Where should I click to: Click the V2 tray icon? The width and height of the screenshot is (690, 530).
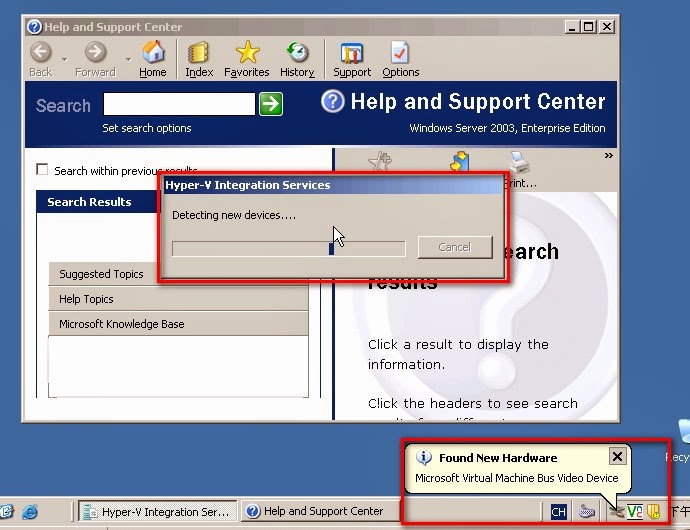point(635,512)
